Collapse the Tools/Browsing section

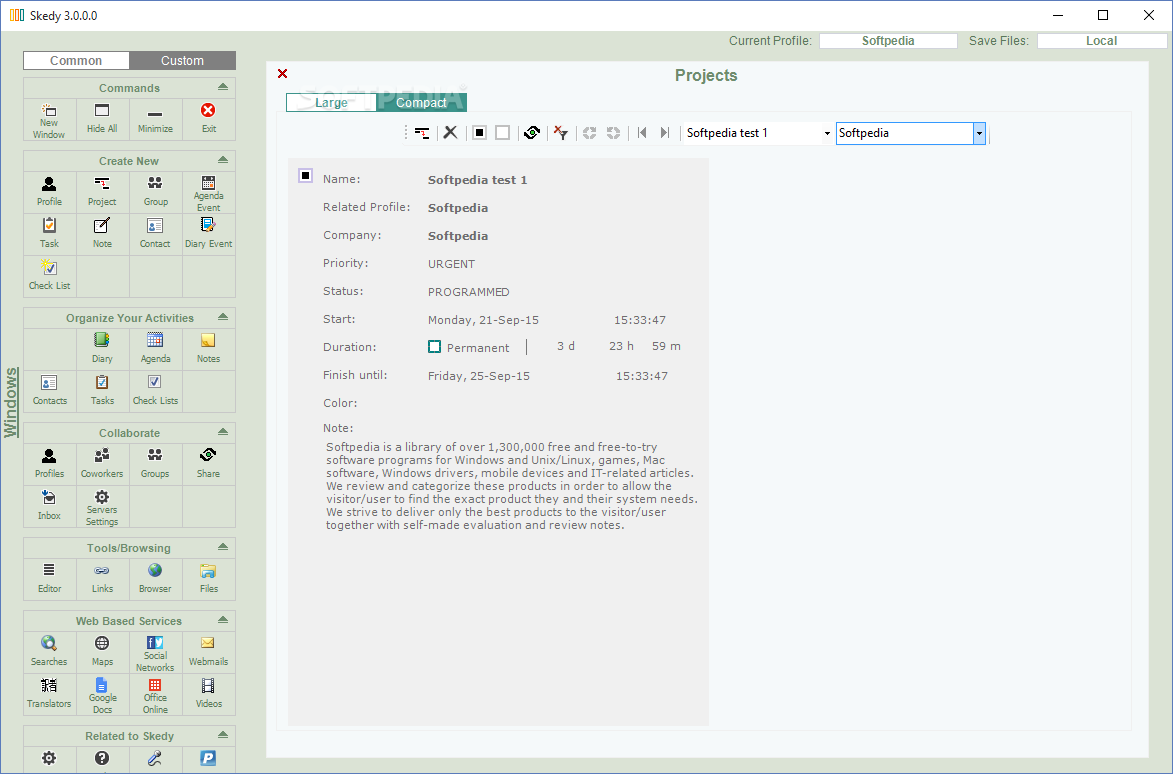point(223,547)
